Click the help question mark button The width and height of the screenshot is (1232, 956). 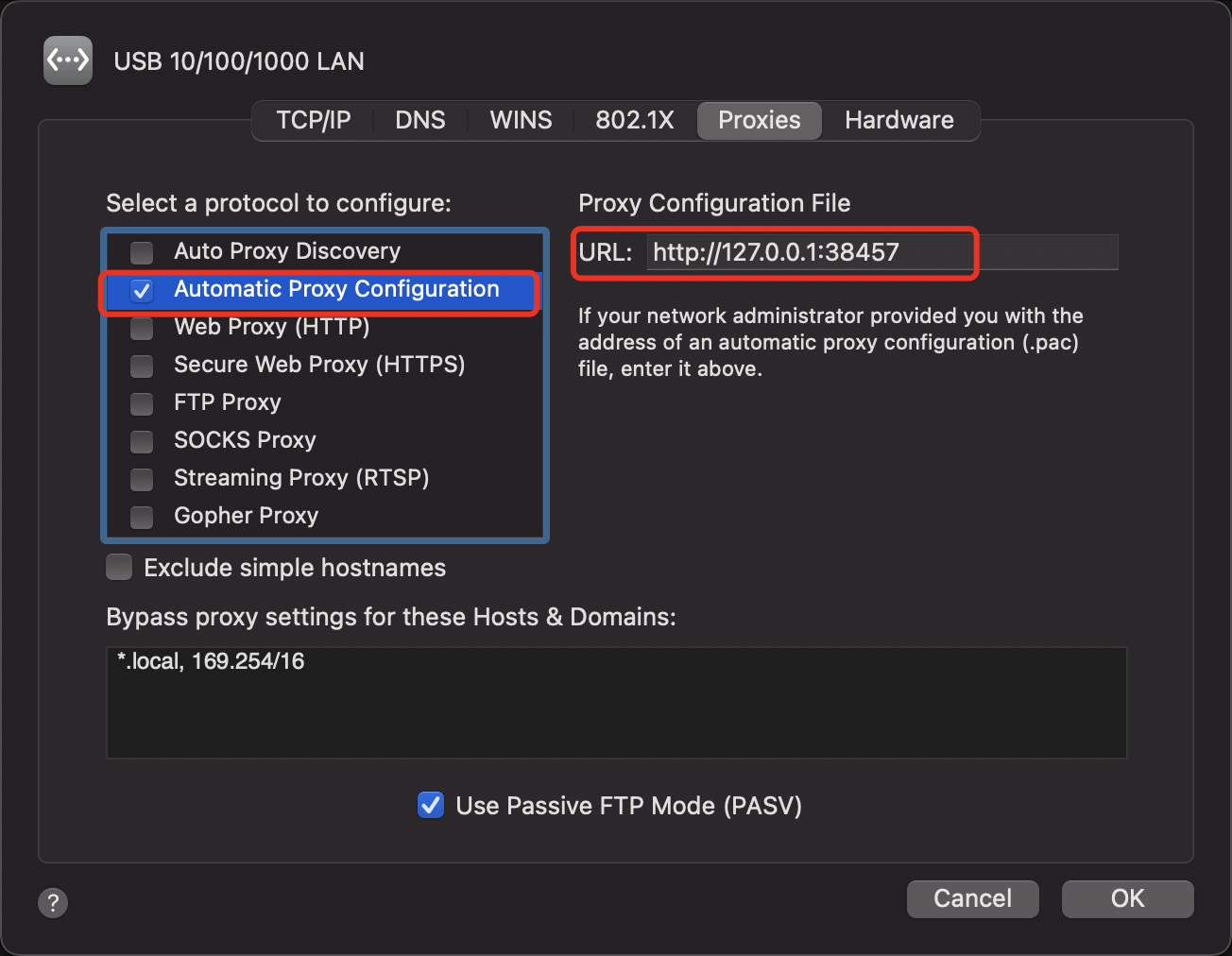[53, 902]
